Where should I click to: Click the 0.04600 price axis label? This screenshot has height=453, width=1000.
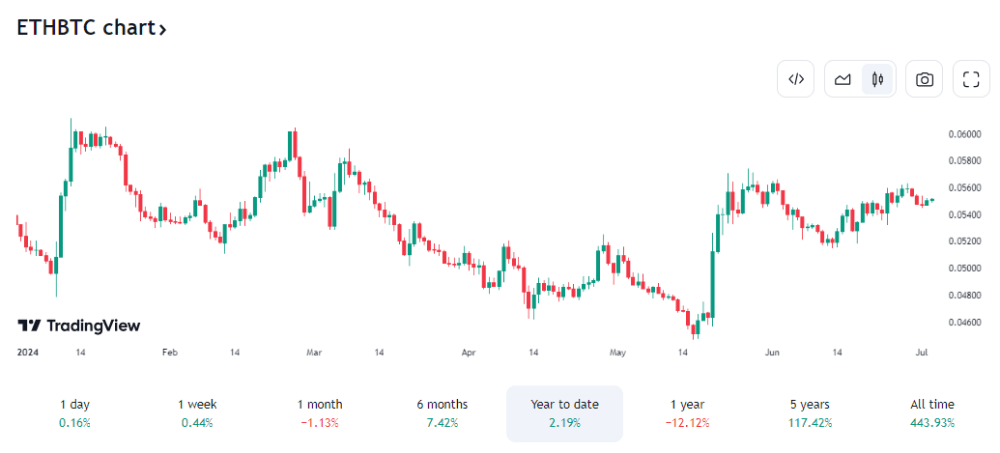[964, 322]
